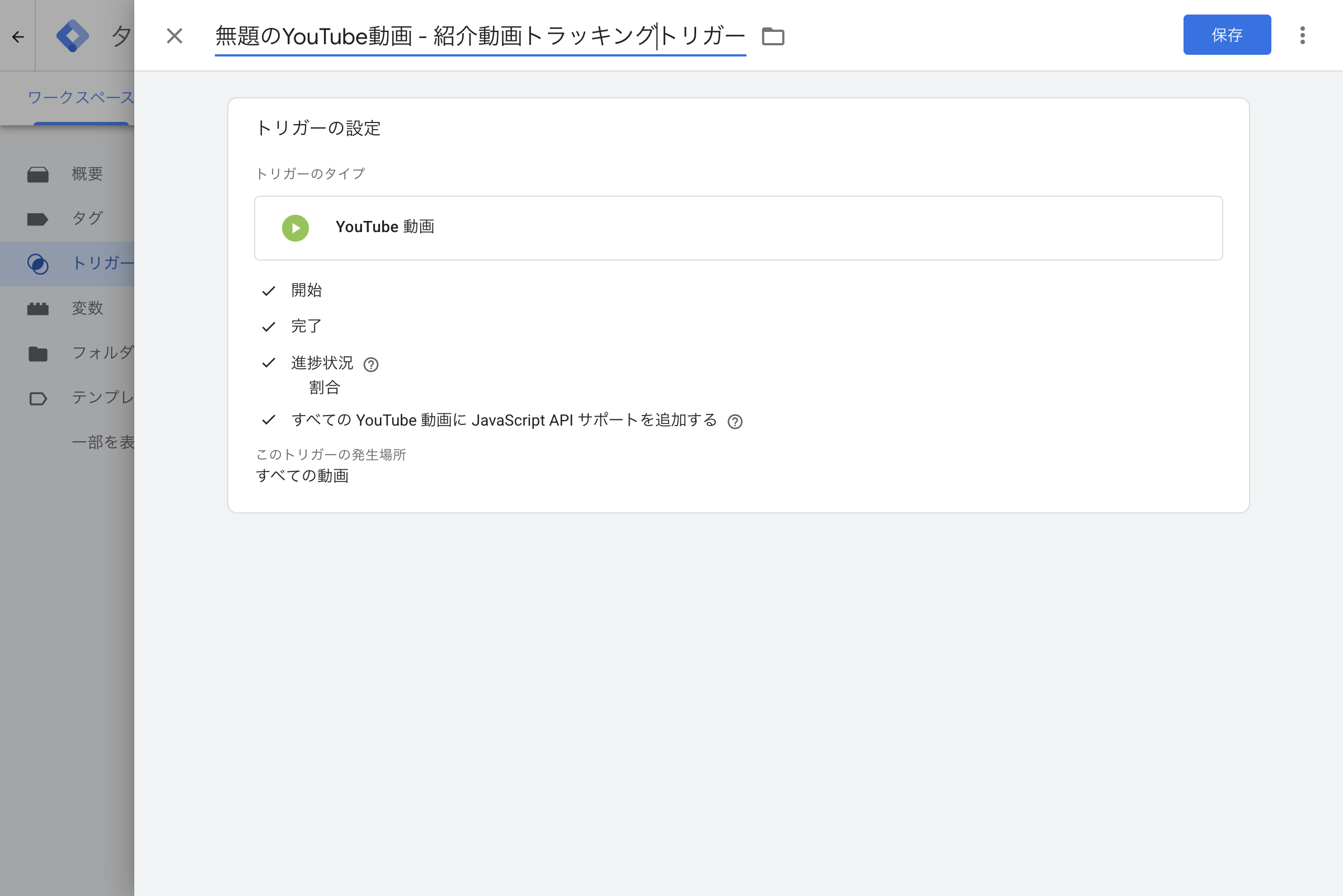The image size is (1343, 896).
Task: Click すべての動画 text
Action: pos(302,475)
